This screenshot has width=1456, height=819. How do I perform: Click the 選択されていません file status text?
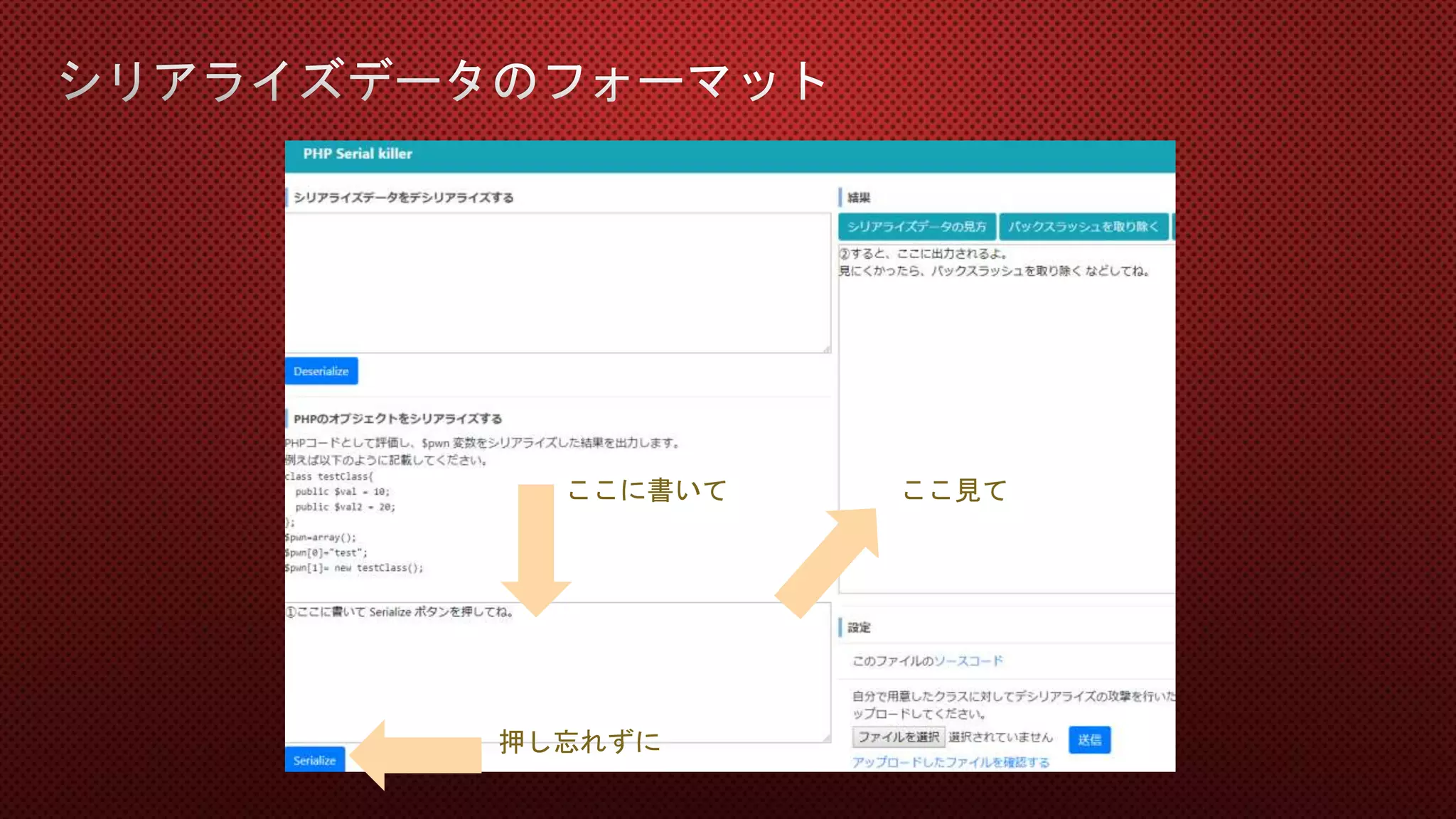[x=1000, y=737]
